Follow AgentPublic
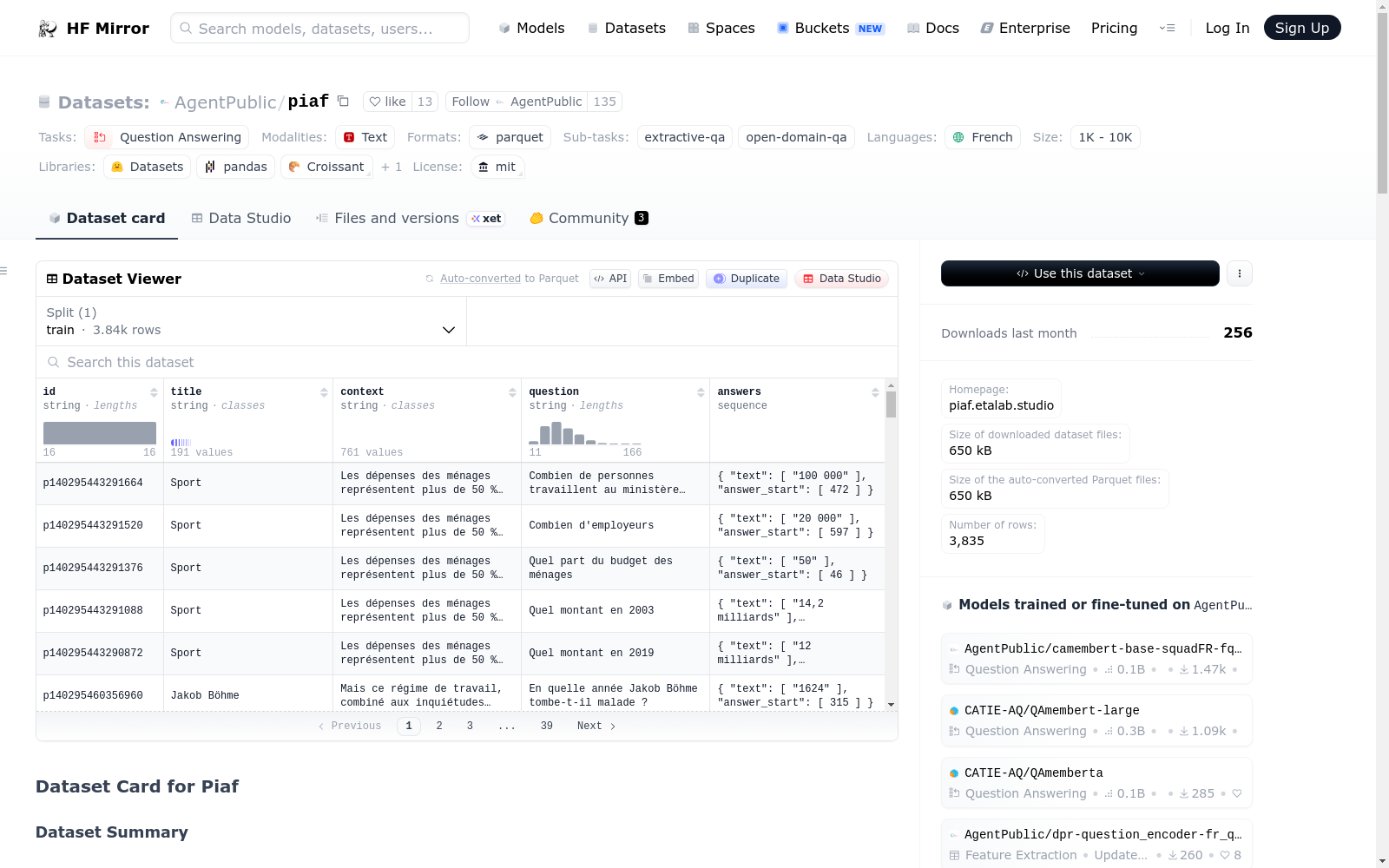The height and width of the screenshot is (868, 1389). [x=516, y=102]
